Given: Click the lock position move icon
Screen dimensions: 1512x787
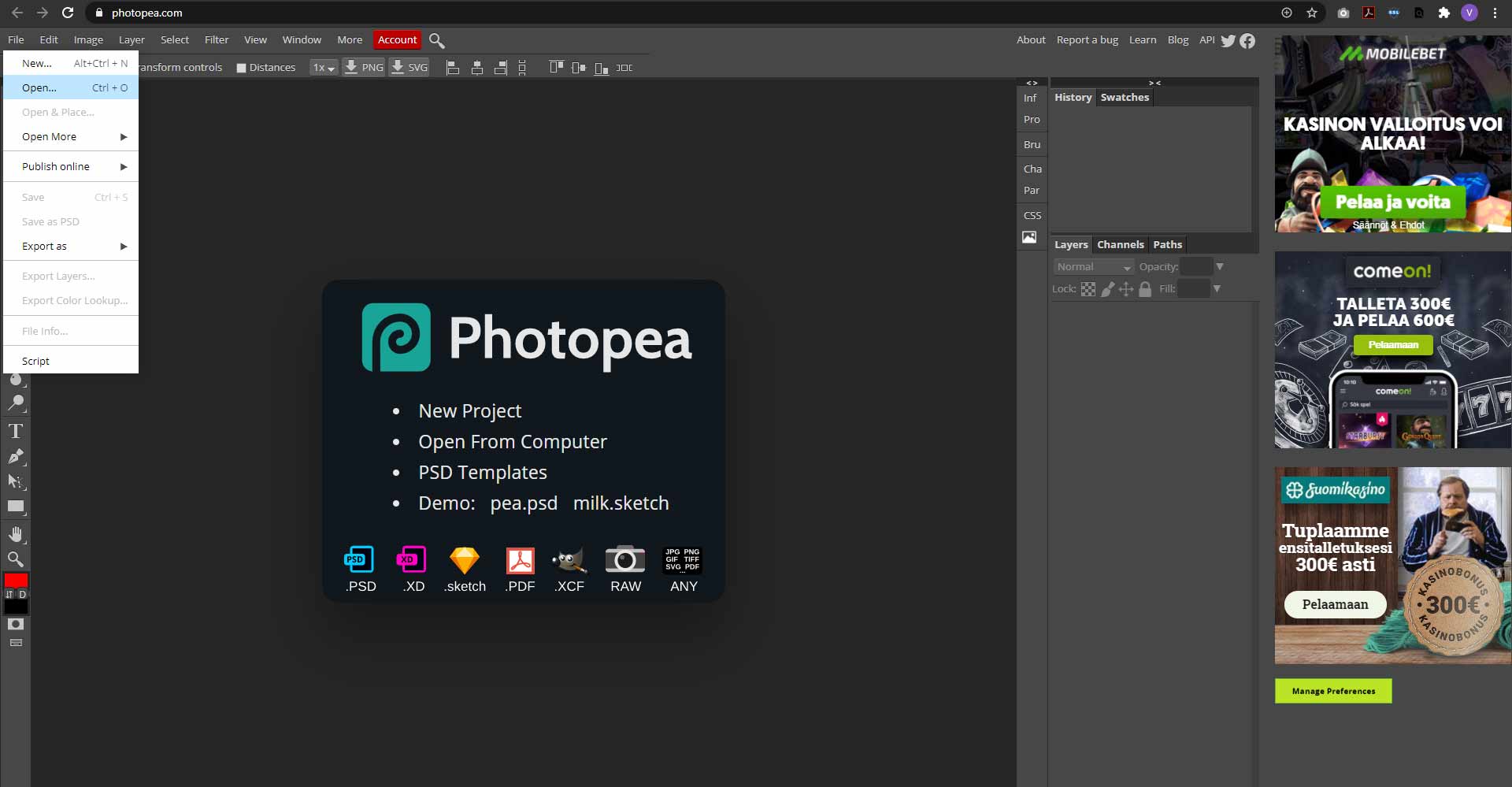Looking at the screenshot, I should click(1126, 289).
